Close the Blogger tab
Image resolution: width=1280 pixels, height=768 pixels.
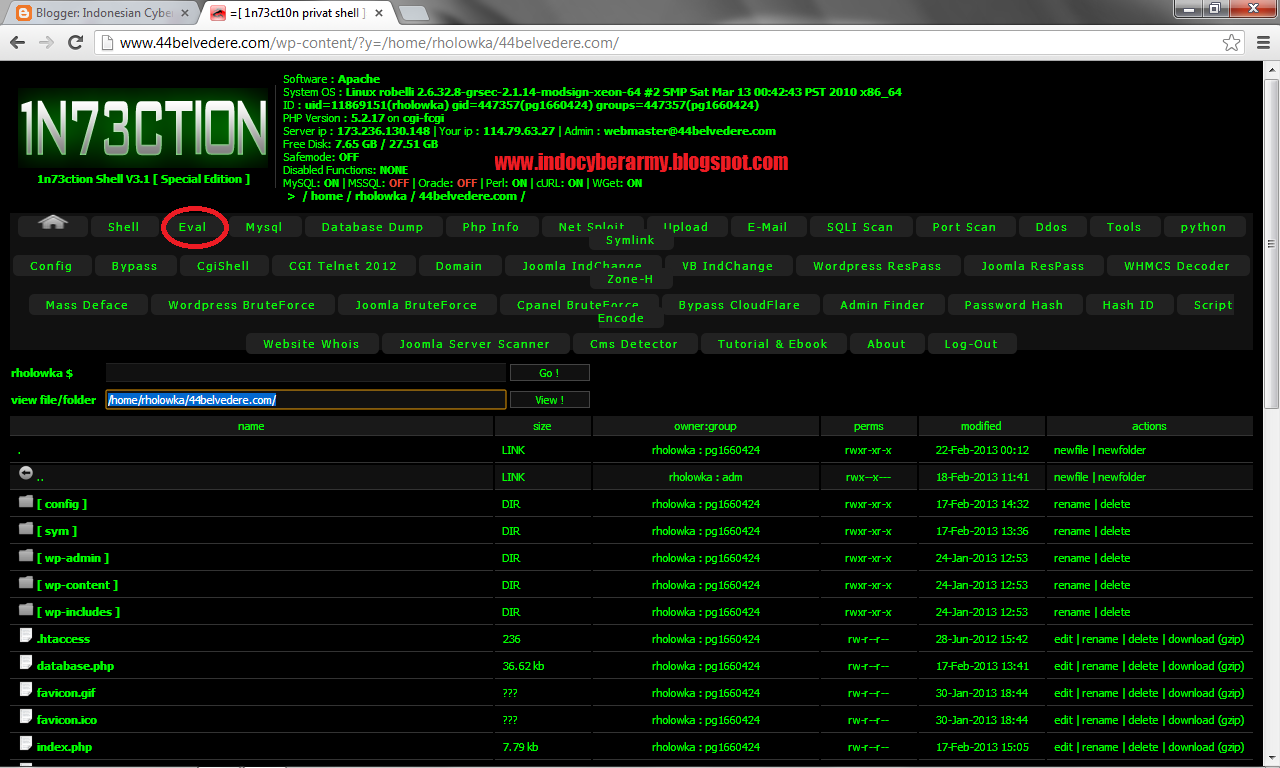pos(183,13)
